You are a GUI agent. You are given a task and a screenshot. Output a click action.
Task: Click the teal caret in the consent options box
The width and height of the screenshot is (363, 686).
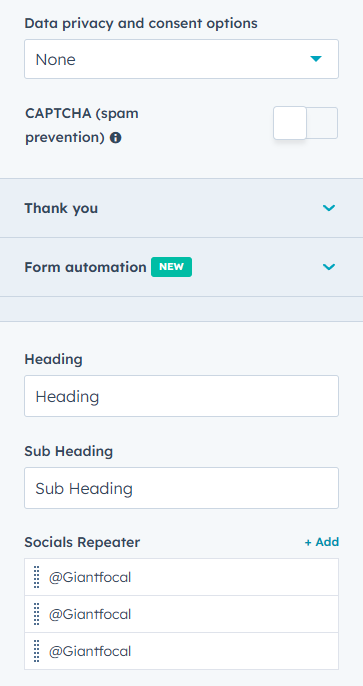click(x=316, y=59)
